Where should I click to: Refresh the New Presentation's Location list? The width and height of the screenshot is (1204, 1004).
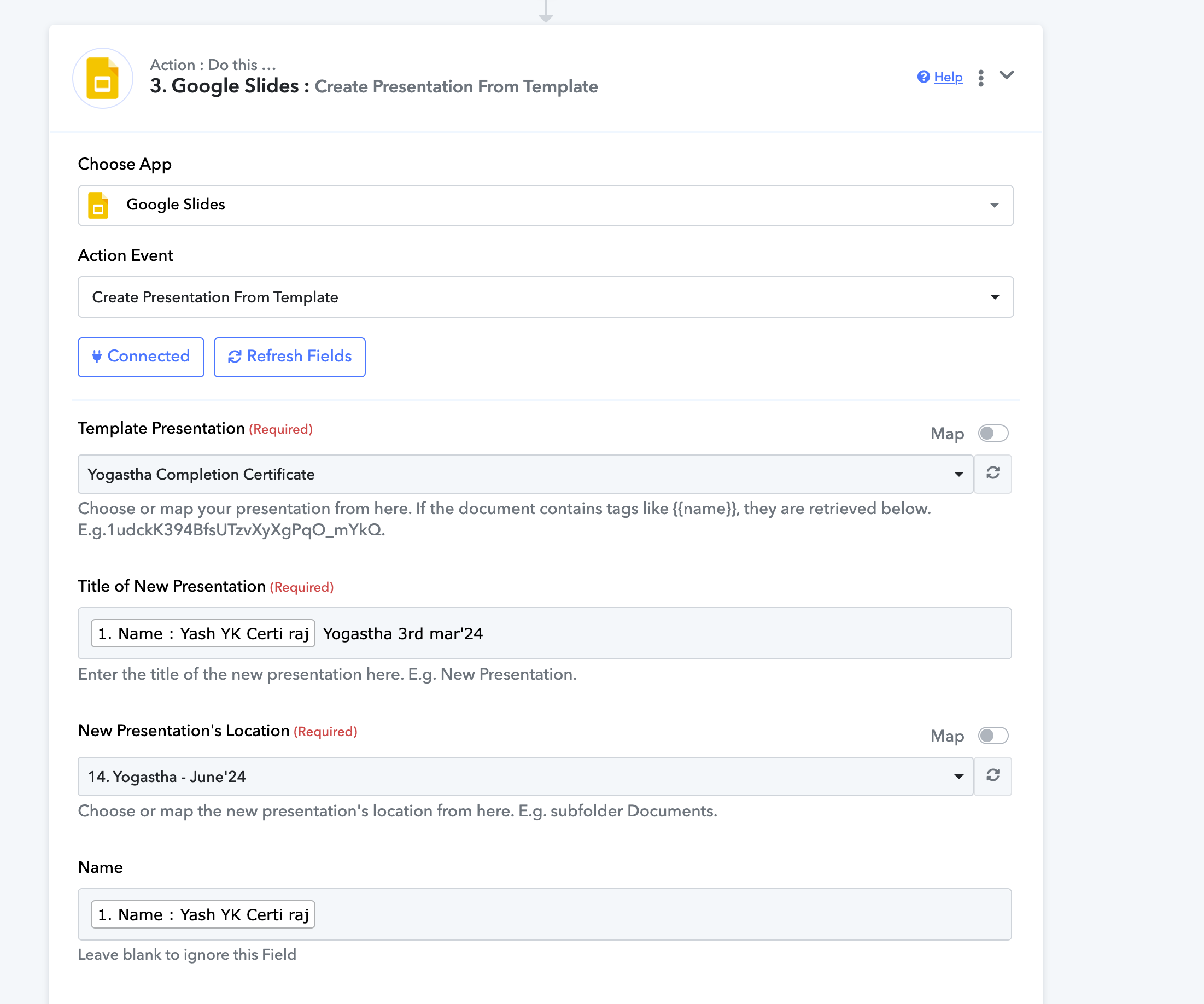click(x=993, y=776)
